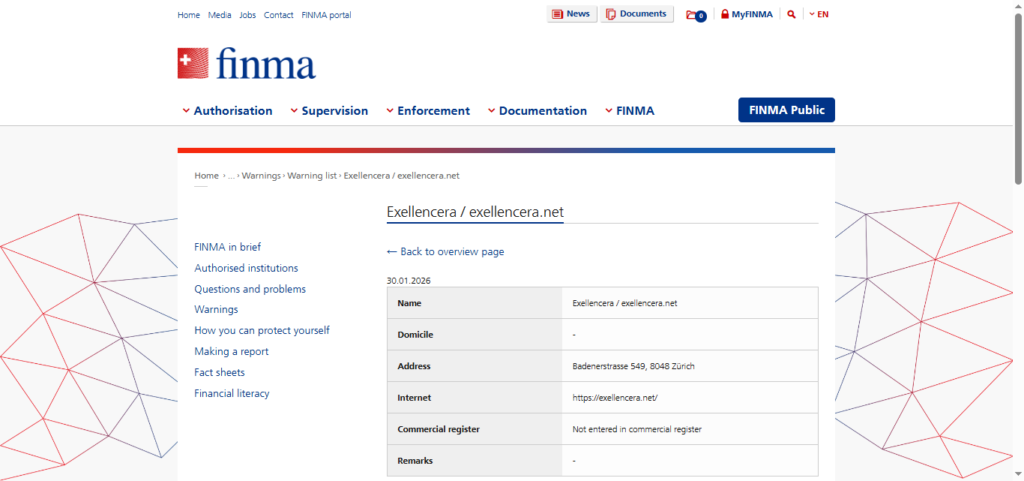This screenshot has width=1024, height=481.
Task: Open the Jobs link in top bar
Action: (247, 15)
